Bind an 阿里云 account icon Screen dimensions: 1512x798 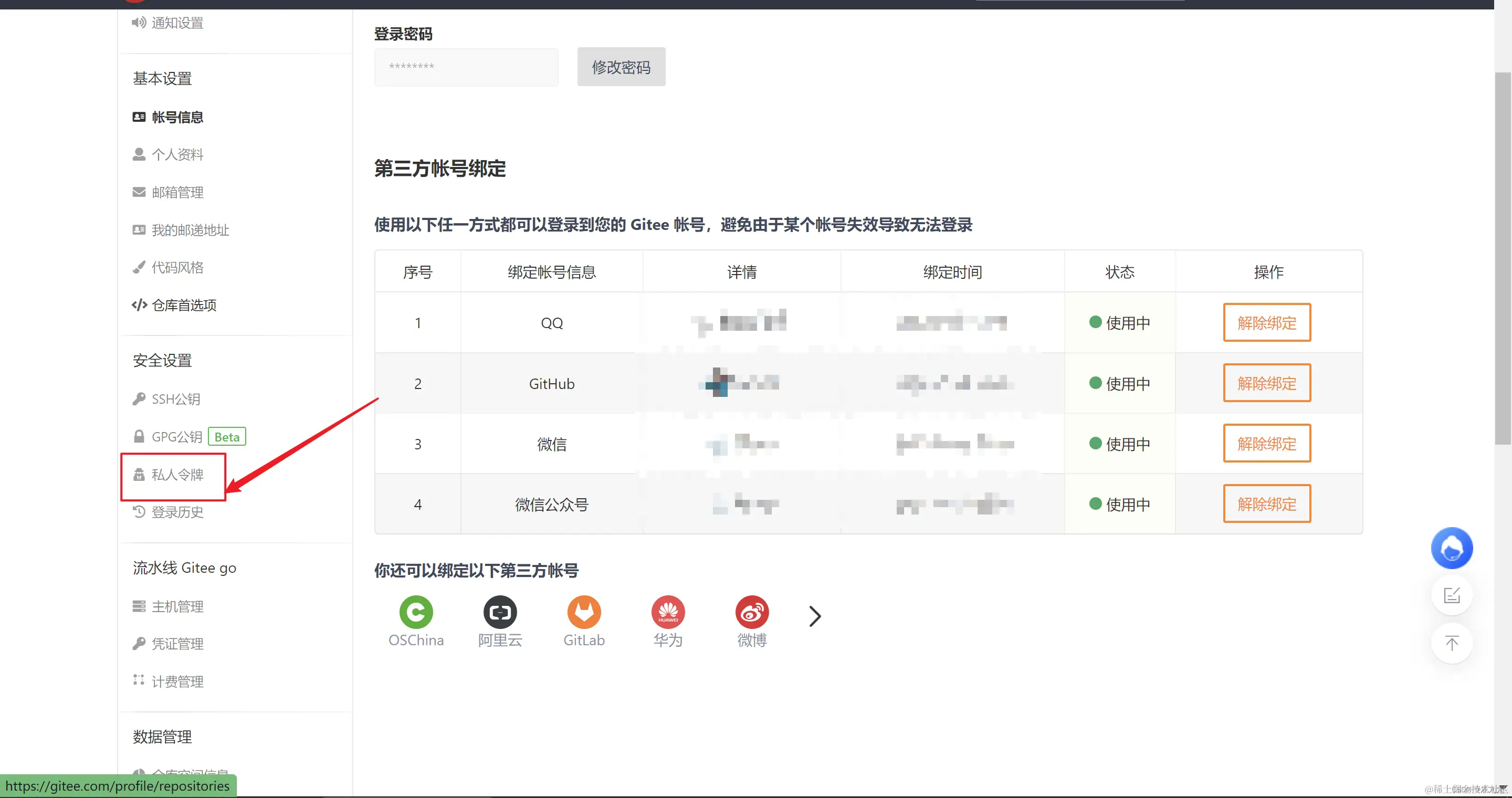(x=500, y=612)
